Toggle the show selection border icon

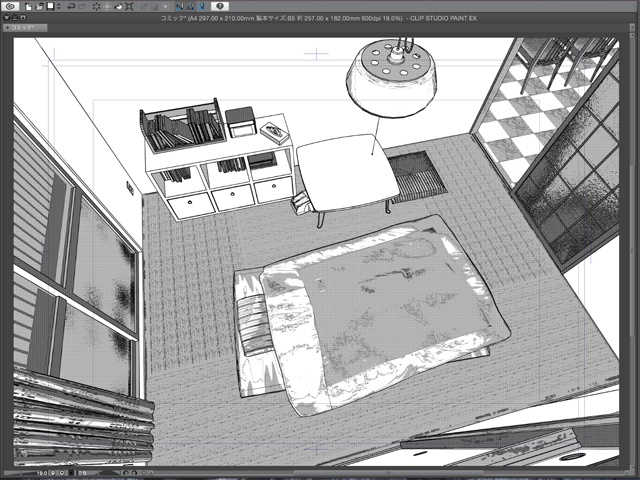coord(165,7)
